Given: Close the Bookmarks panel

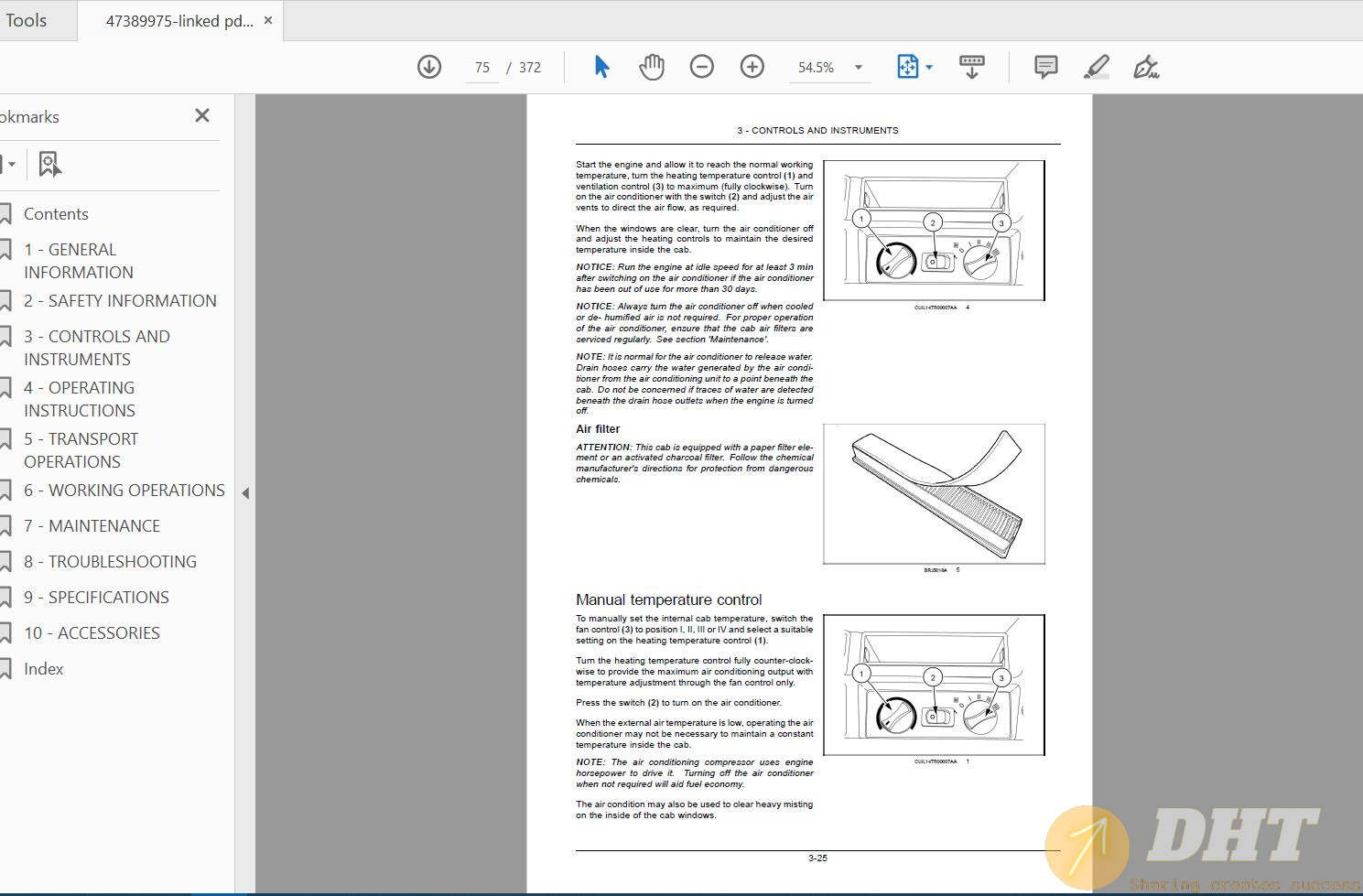Looking at the screenshot, I should 202,115.
